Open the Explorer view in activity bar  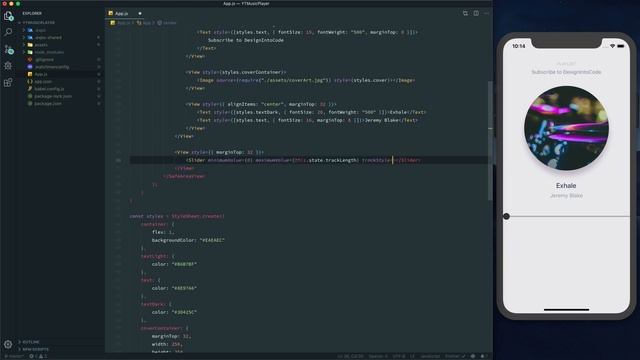[8, 16]
